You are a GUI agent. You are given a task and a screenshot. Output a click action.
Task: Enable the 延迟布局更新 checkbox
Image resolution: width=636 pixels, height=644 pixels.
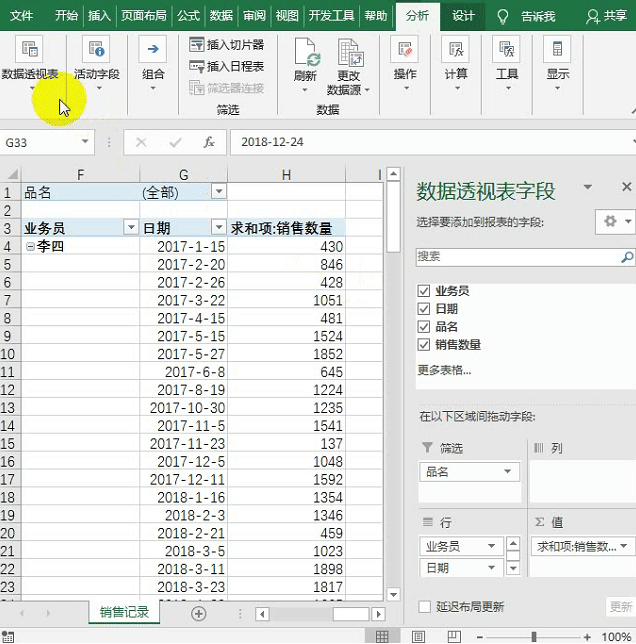click(425, 606)
